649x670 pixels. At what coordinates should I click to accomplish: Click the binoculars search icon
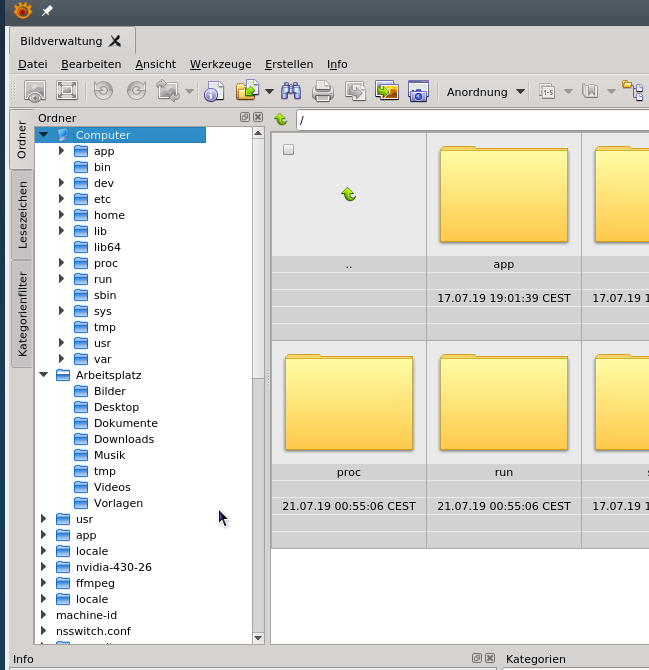tap(291, 92)
